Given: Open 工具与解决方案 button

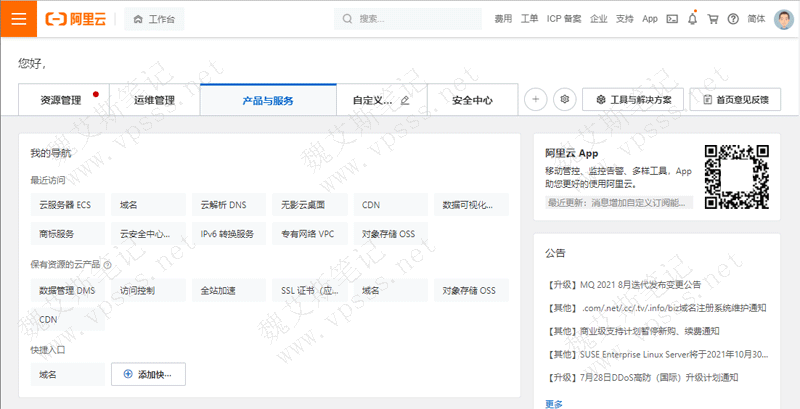Looking at the screenshot, I should click(x=633, y=99).
